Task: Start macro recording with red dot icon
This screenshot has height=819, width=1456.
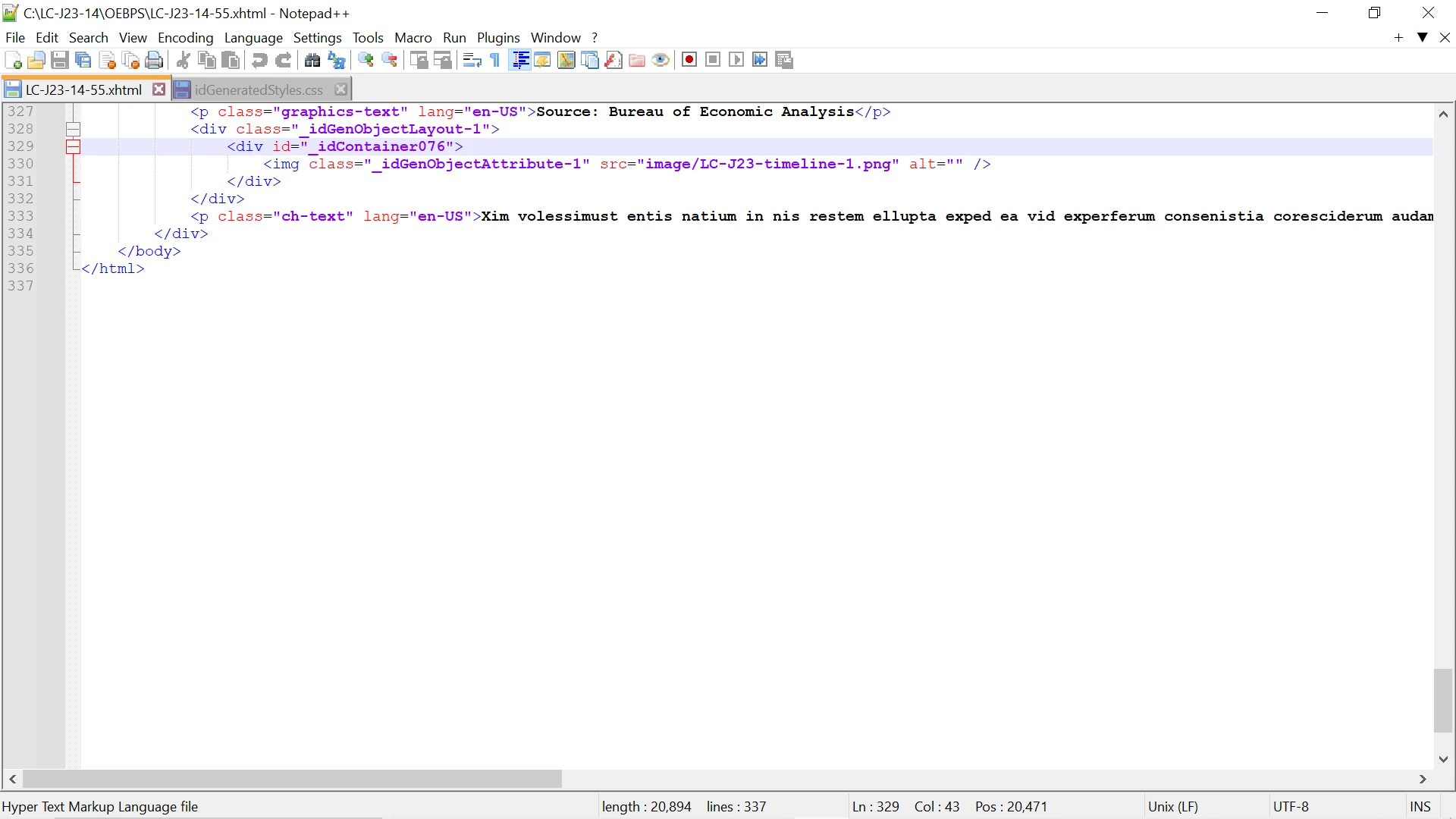Action: [x=689, y=60]
